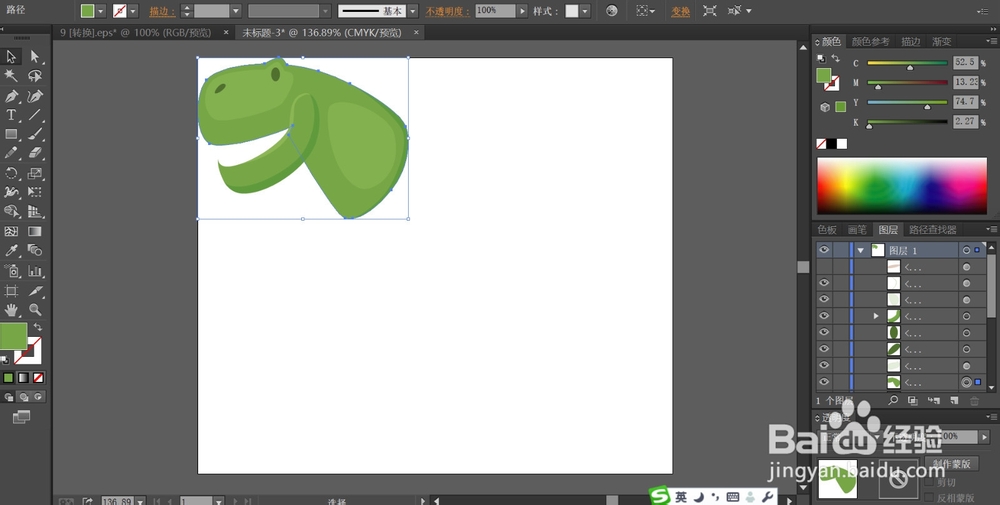This screenshot has width=1000, height=505.
Task: Click the create new layer icon
Action: (x=954, y=400)
